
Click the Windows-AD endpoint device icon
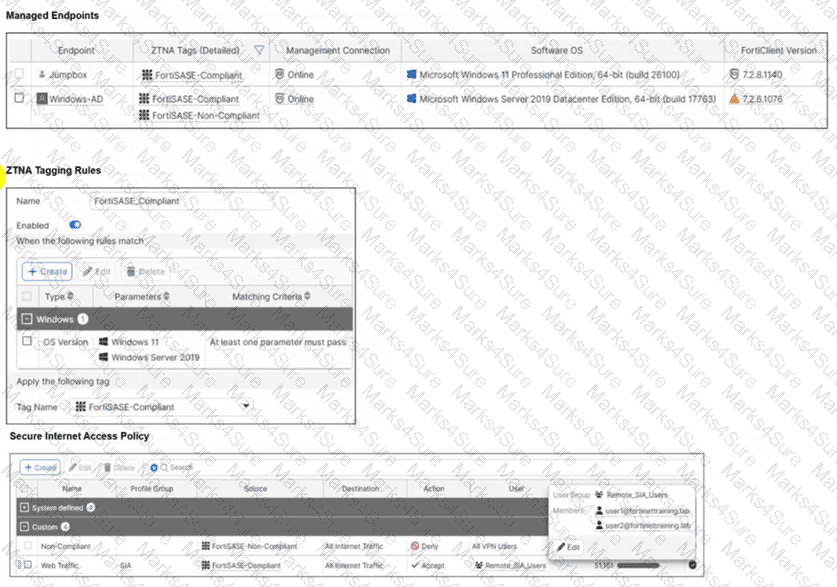pos(41,99)
